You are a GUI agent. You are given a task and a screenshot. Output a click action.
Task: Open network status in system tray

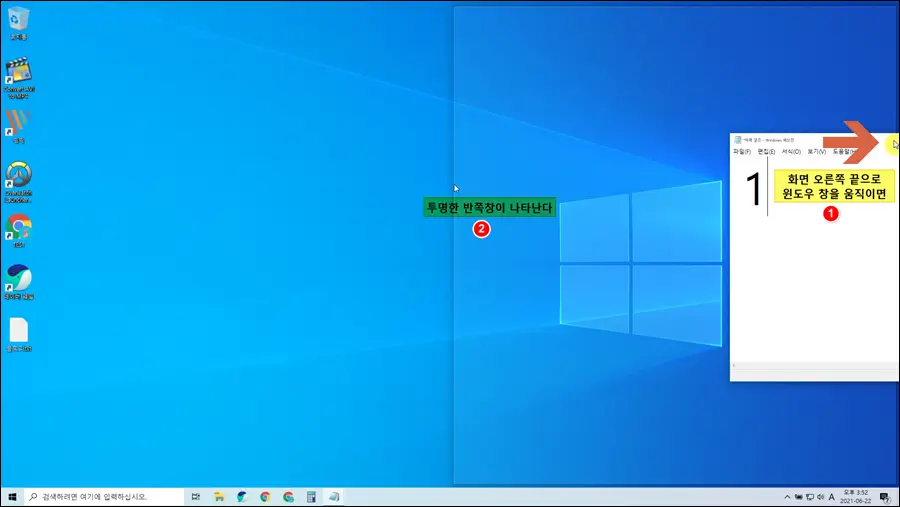coord(810,497)
